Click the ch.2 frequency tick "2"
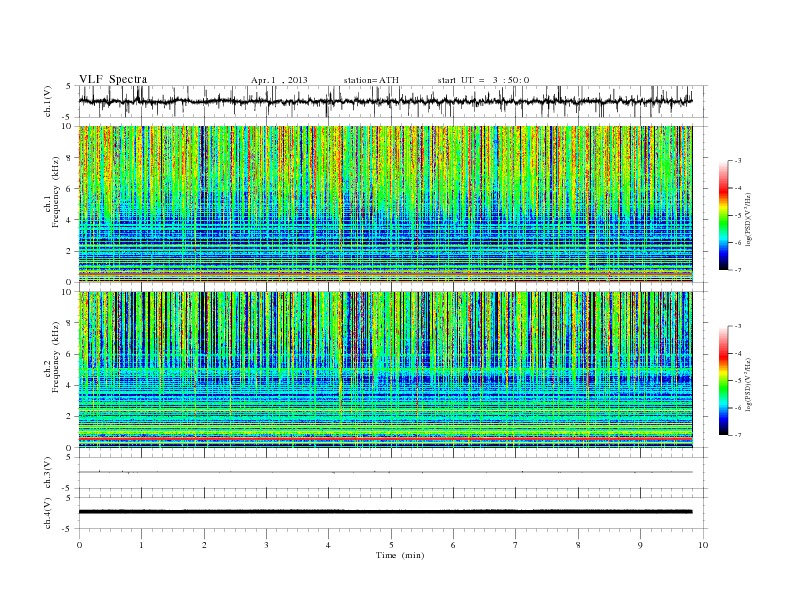This screenshot has height=612, width=792. click(x=69, y=417)
